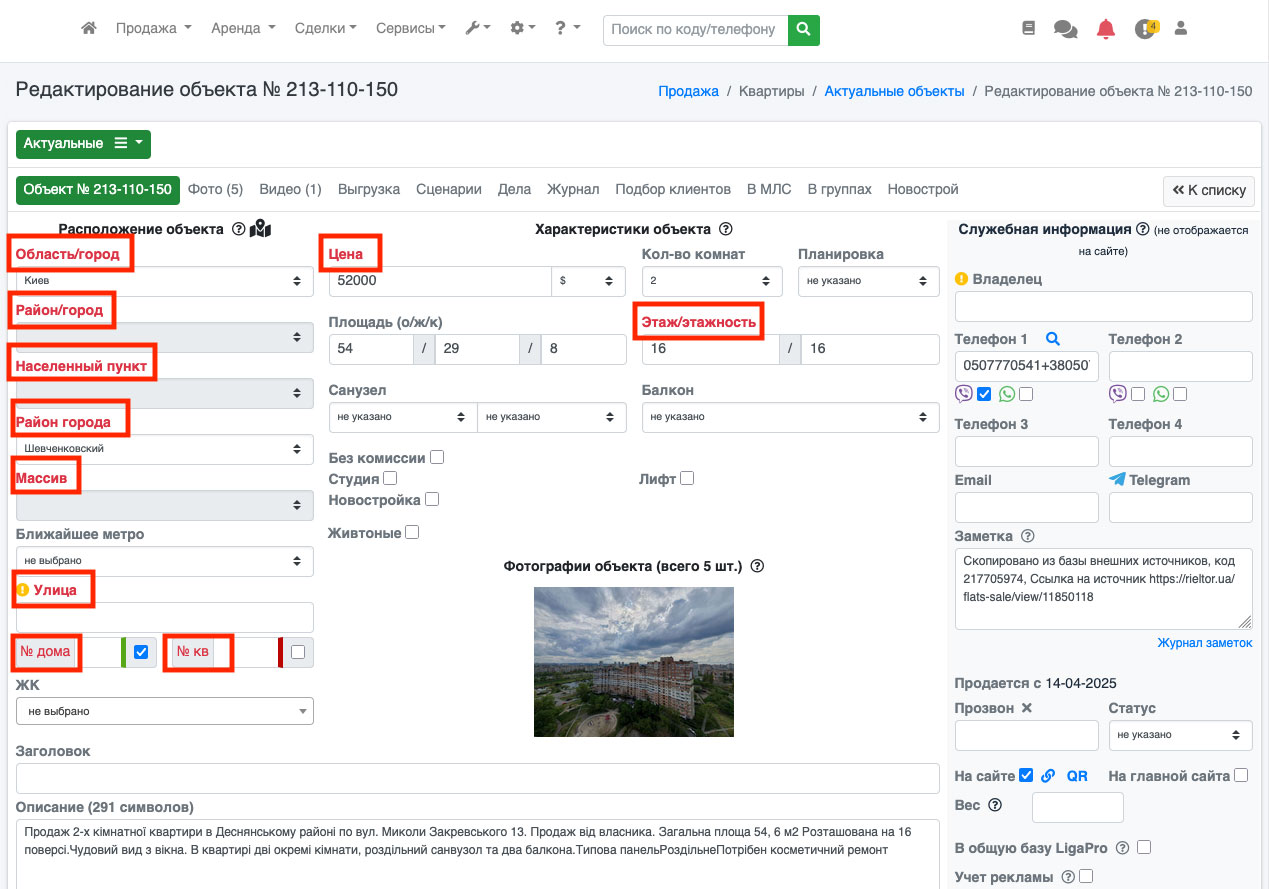The width and height of the screenshot is (1269, 889).
Task: Click the К списку button
Action: pyautogui.click(x=1208, y=190)
